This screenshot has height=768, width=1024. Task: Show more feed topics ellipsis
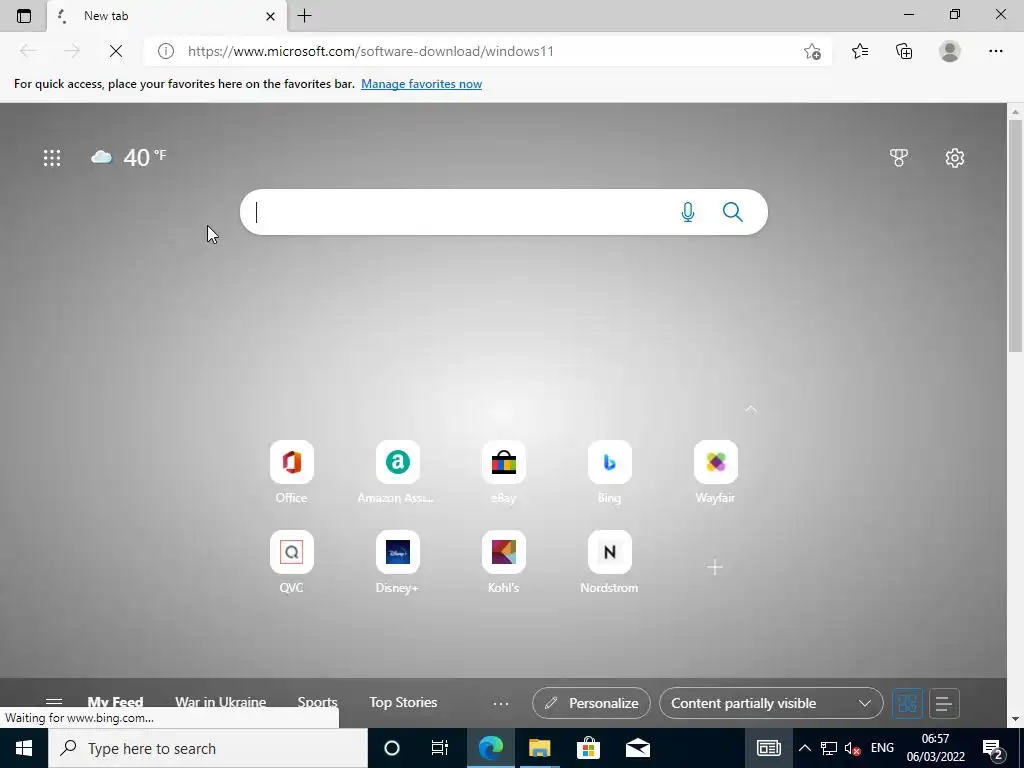tap(501, 703)
